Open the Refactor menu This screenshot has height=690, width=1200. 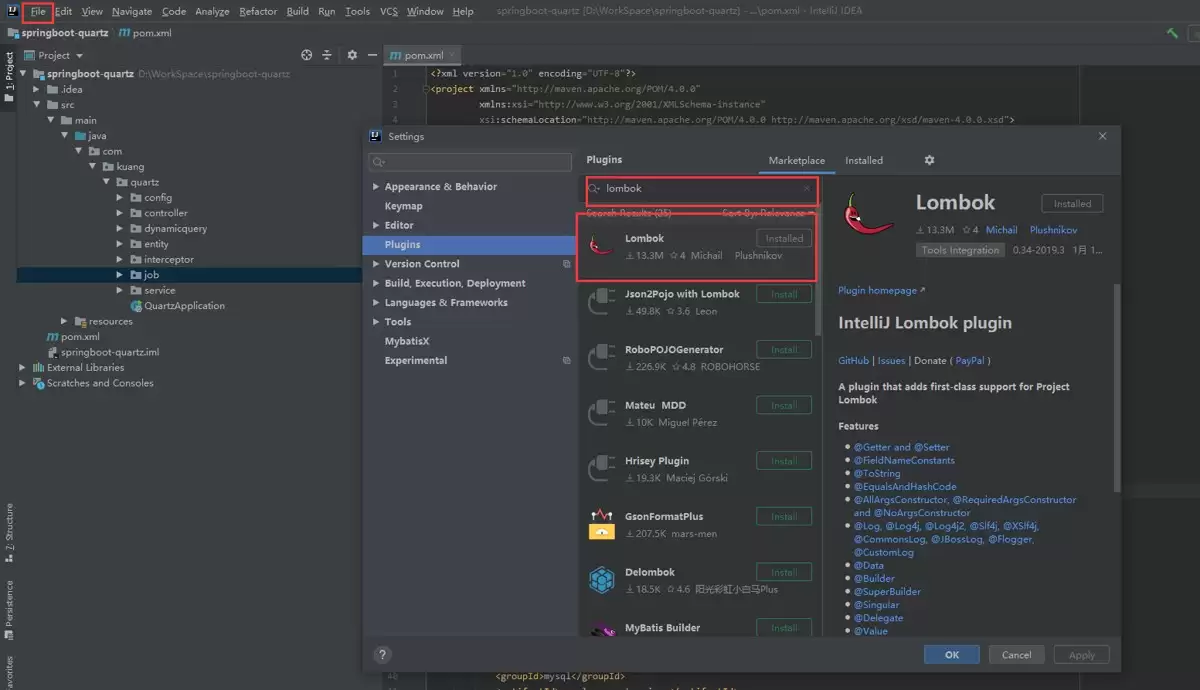click(258, 11)
